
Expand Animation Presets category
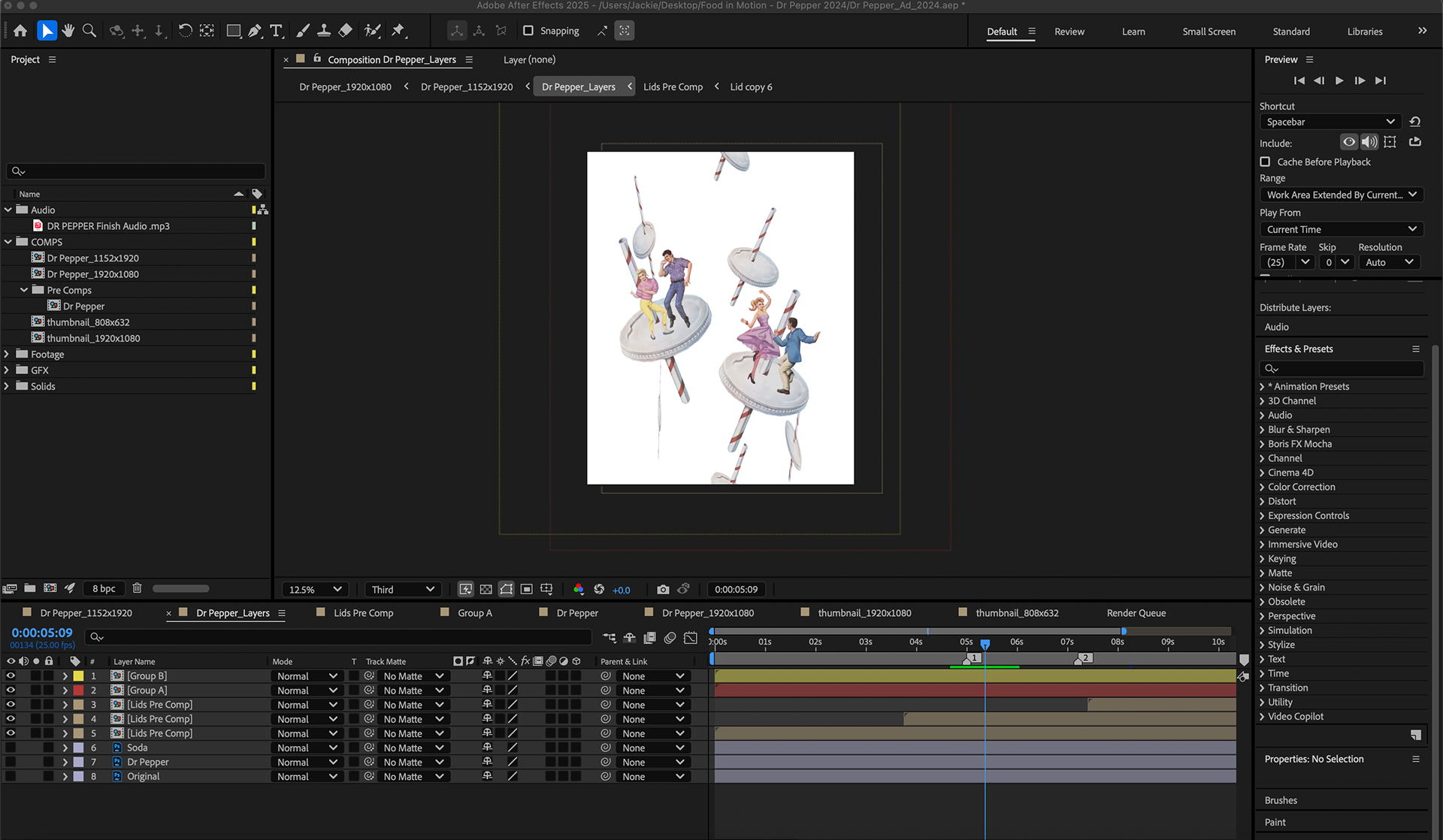point(1262,387)
